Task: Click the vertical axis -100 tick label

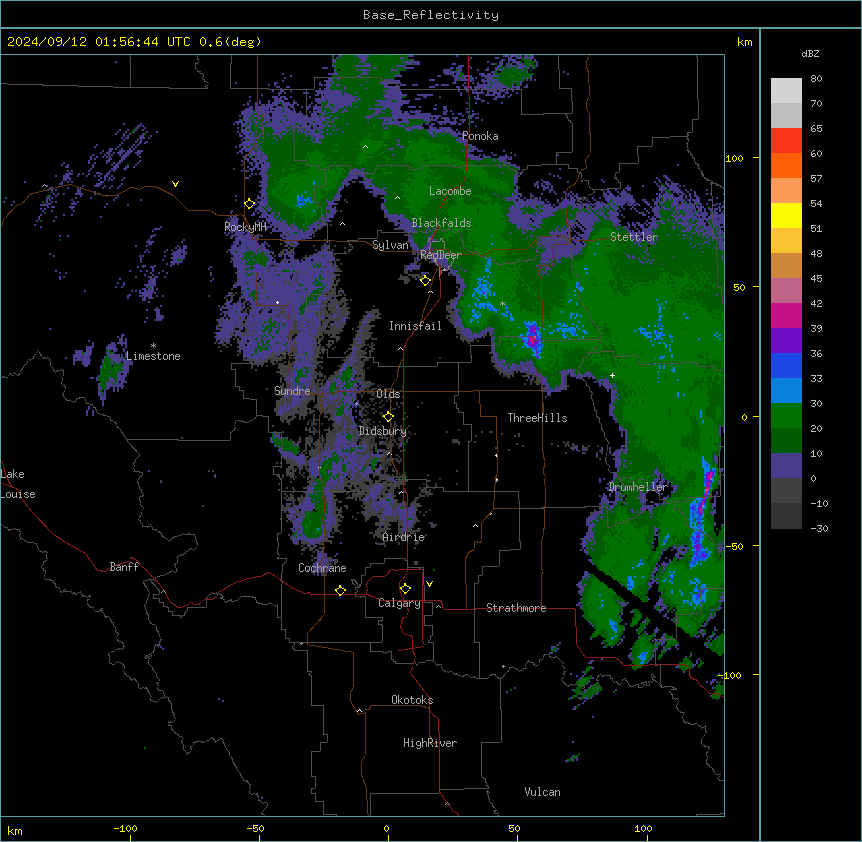Action: click(x=730, y=675)
